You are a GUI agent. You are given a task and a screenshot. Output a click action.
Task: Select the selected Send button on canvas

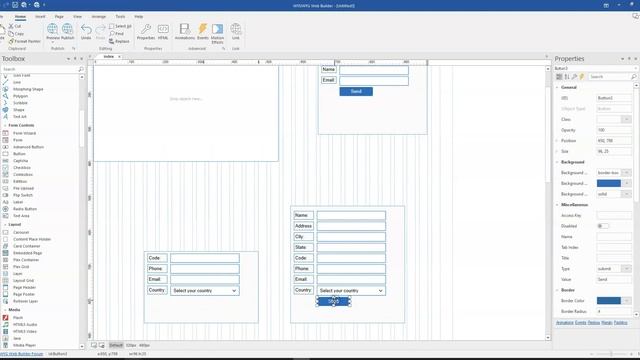coord(333,301)
